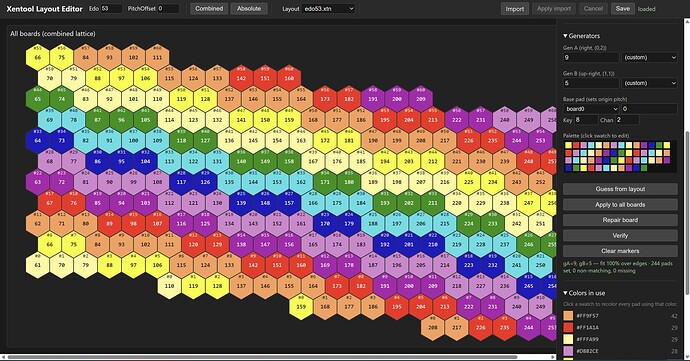Select green hex pad with pitch 65
This screenshot has width=690, height=361.
pos(37,99)
